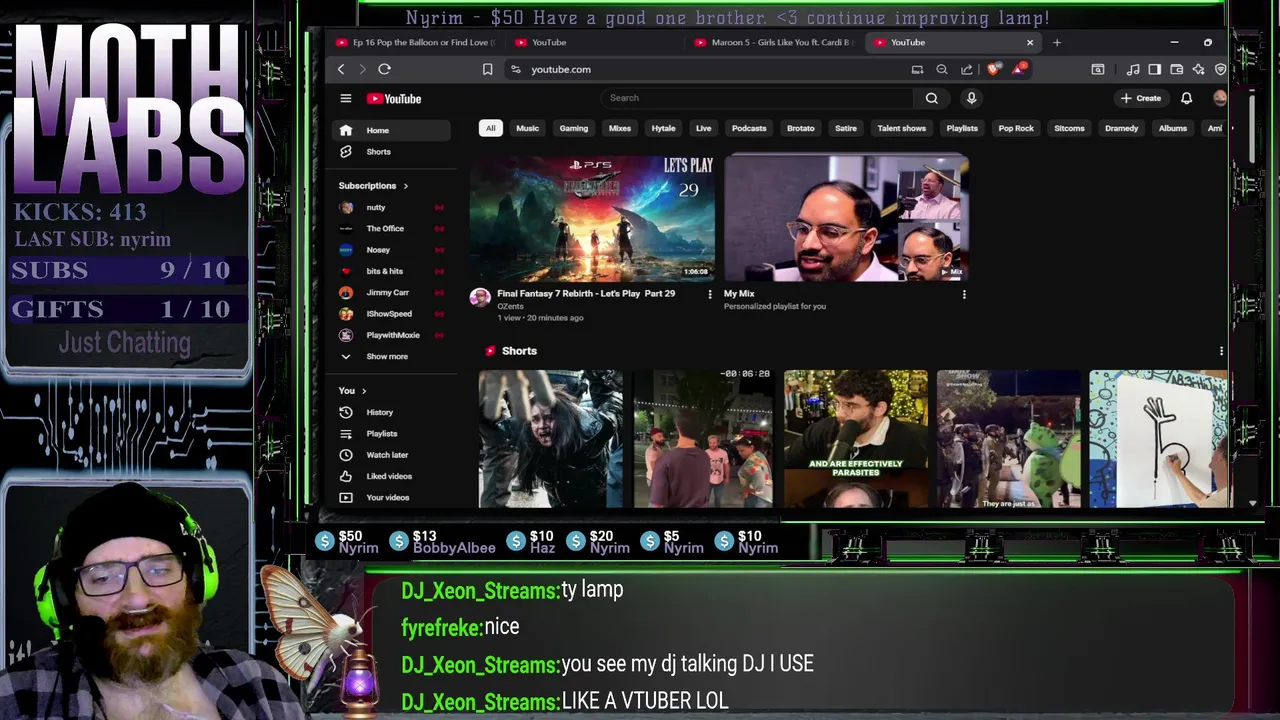The height and width of the screenshot is (720, 1280).
Task: Open three-dot menu for My Mix
Action: pos(964,294)
